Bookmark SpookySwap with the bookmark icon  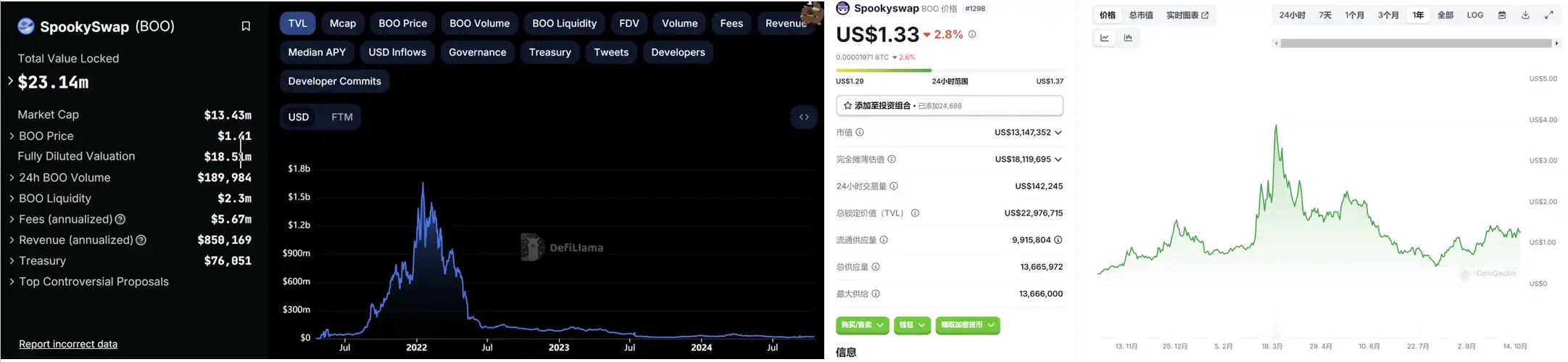(246, 26)
